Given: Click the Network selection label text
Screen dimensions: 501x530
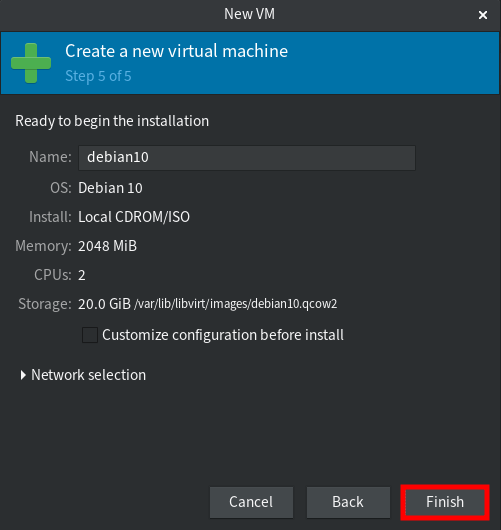Looking at the screenshot, I should 89,375.
